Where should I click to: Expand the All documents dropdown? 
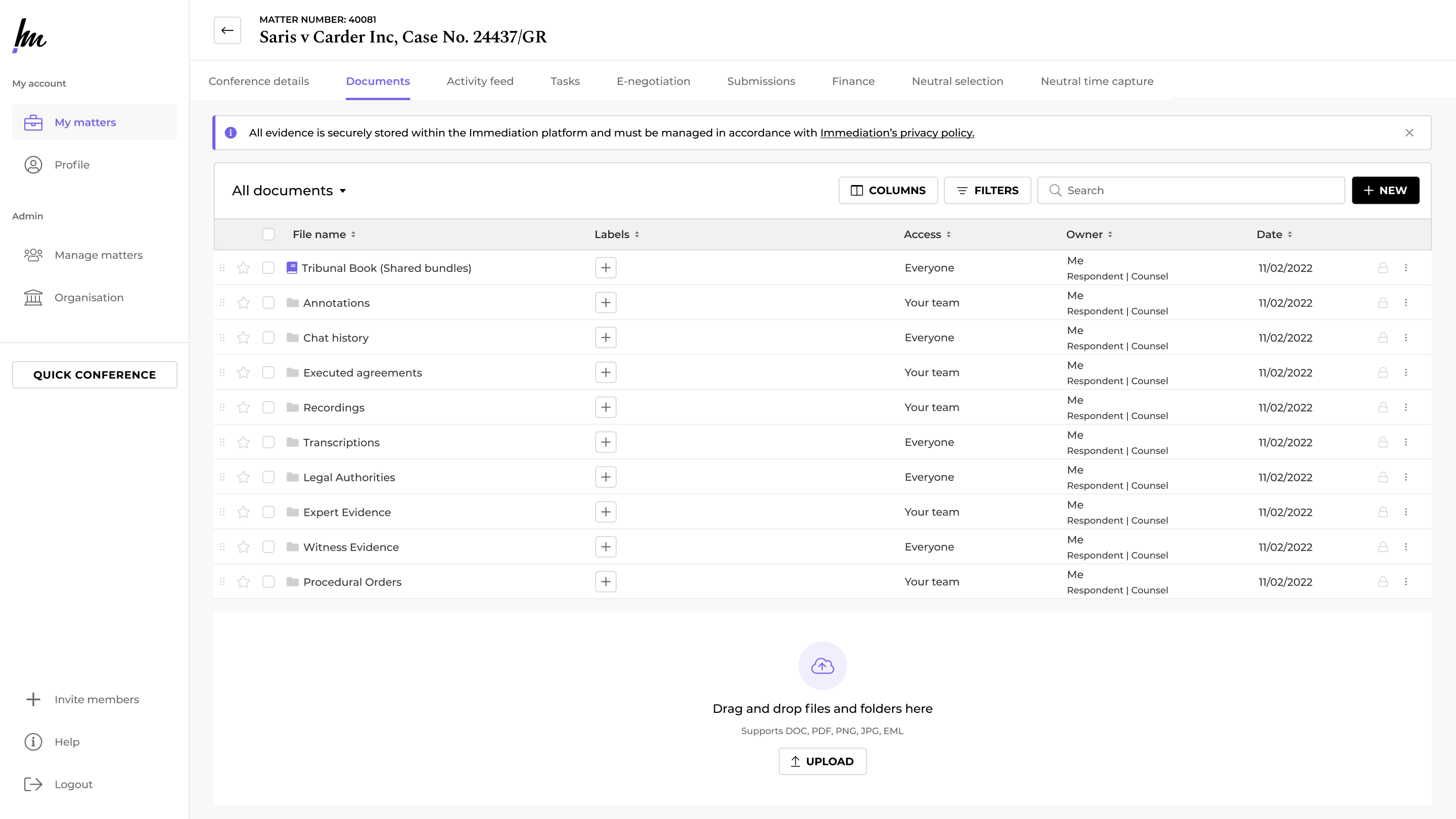(x=289, y=191)
